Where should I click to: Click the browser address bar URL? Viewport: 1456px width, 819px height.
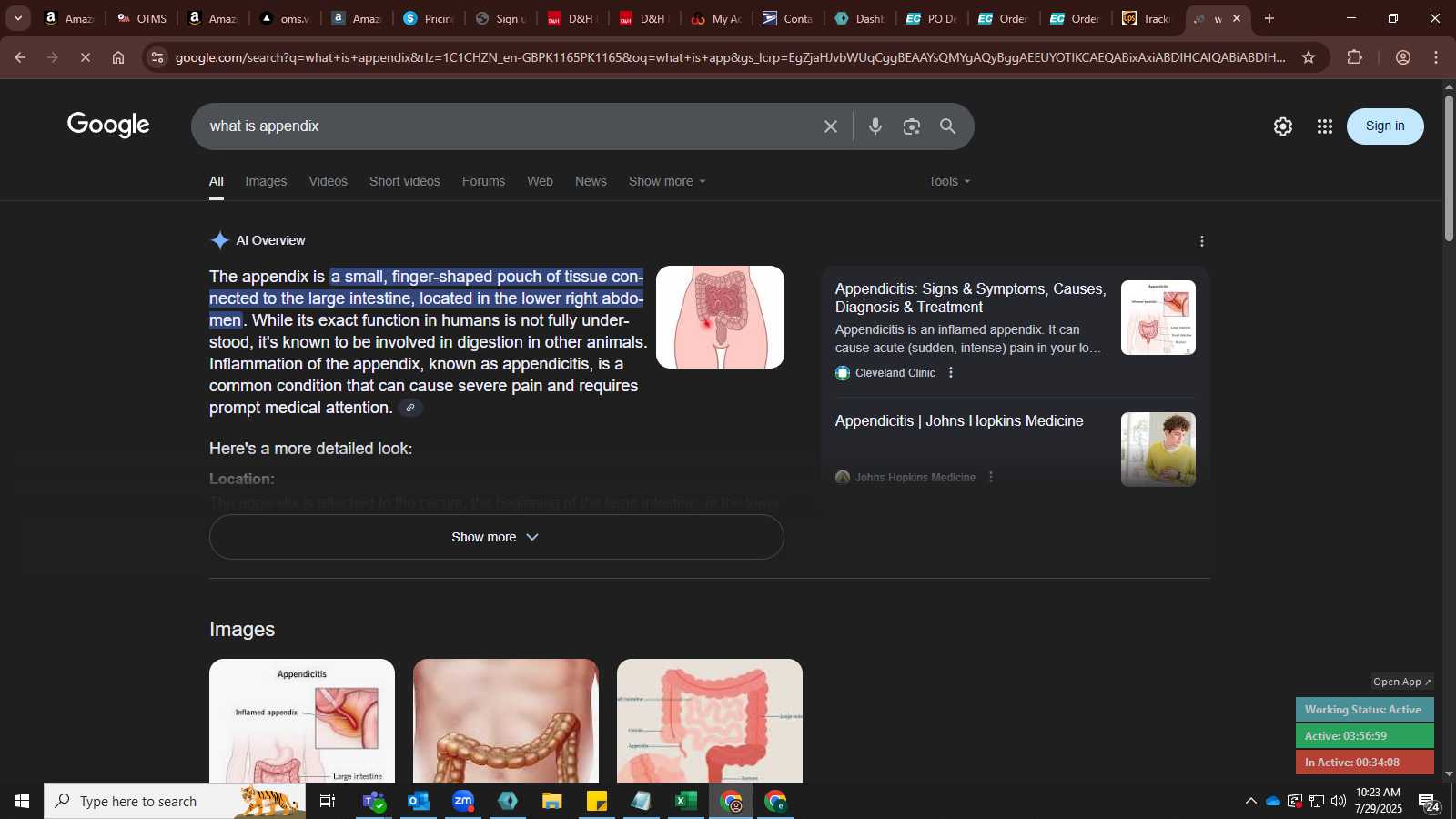tap(730, 57)
